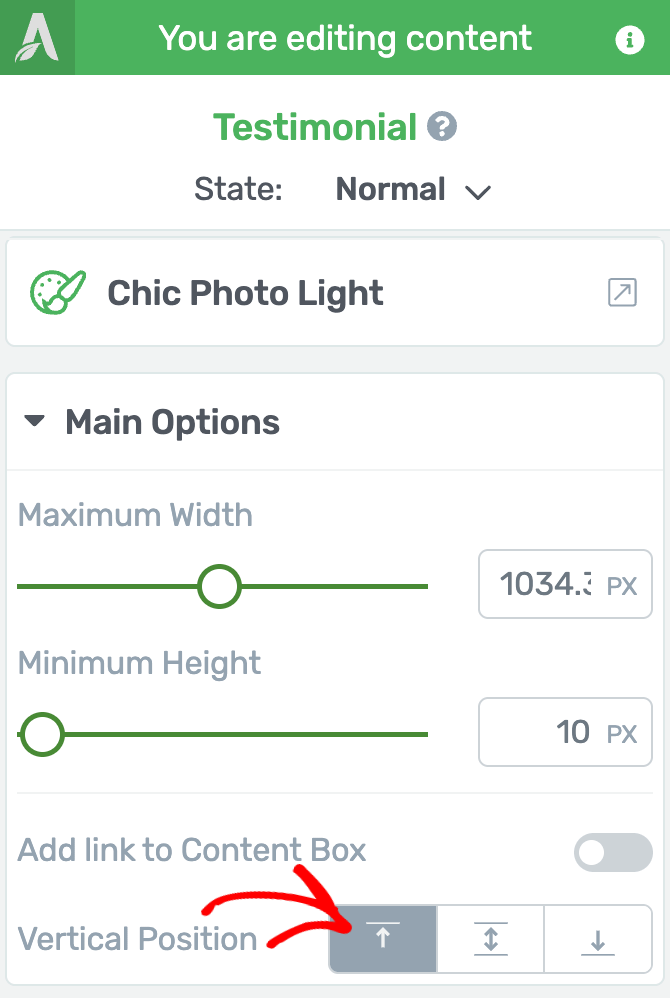
Task: Click the template palette brush icon
Action: click(x=57, y=292)
